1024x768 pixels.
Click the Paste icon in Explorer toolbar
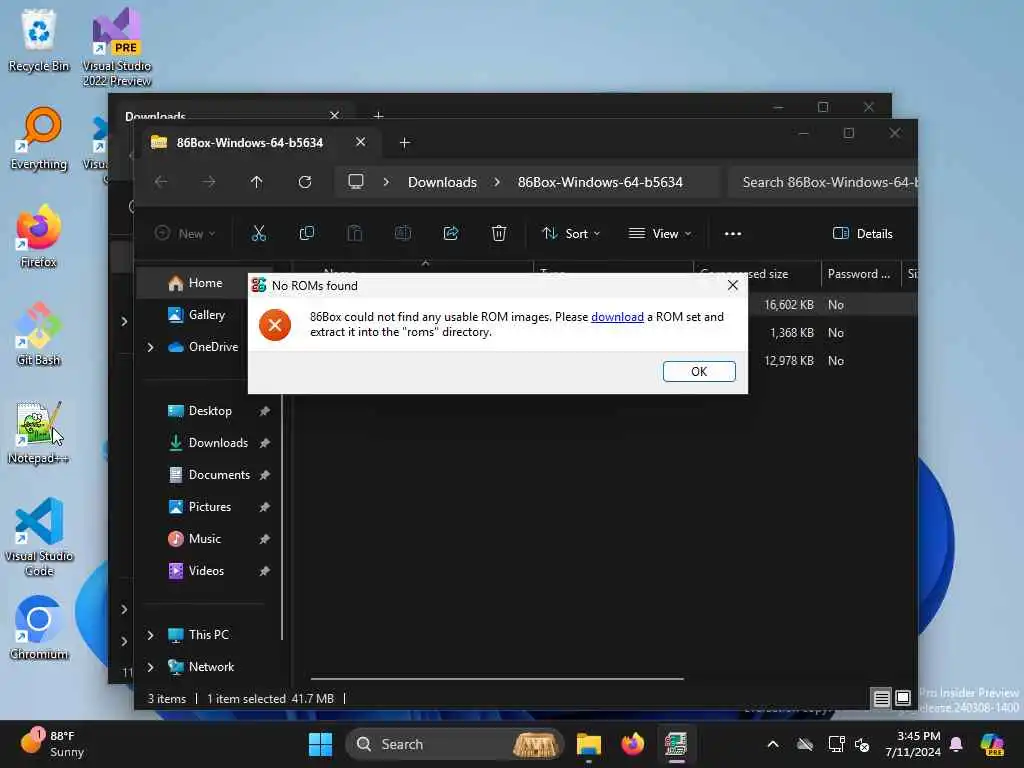point(355,233)
